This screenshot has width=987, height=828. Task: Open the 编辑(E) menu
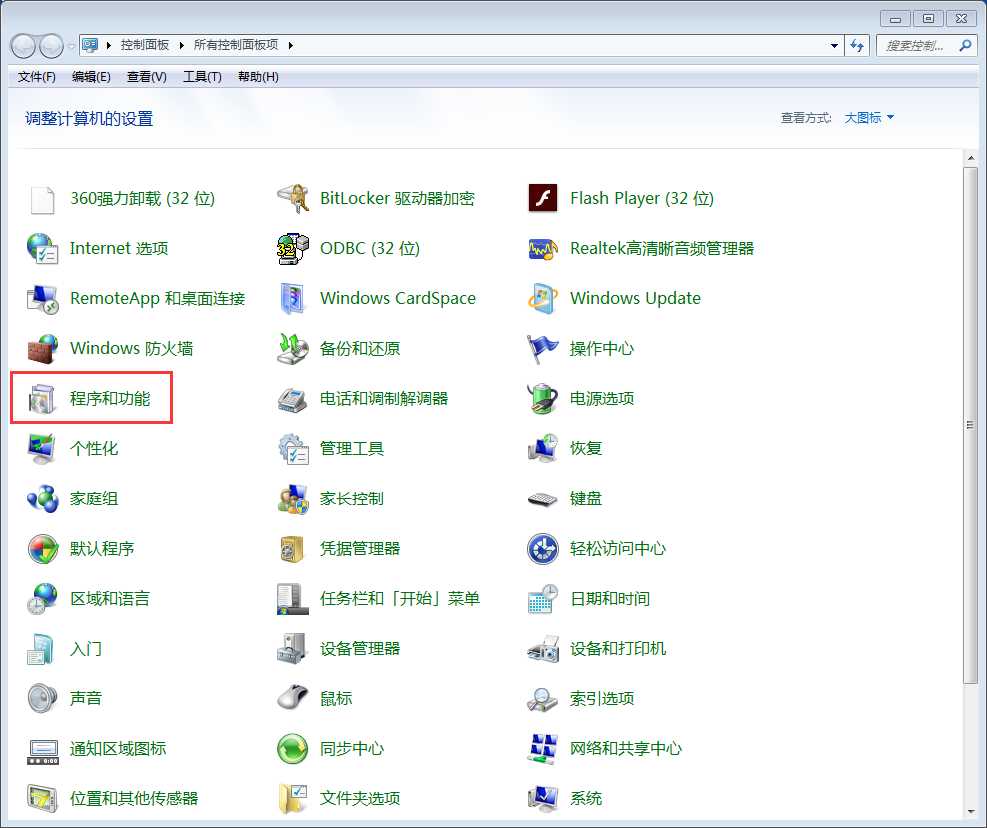pyautogui.click(x=91, y=77)
